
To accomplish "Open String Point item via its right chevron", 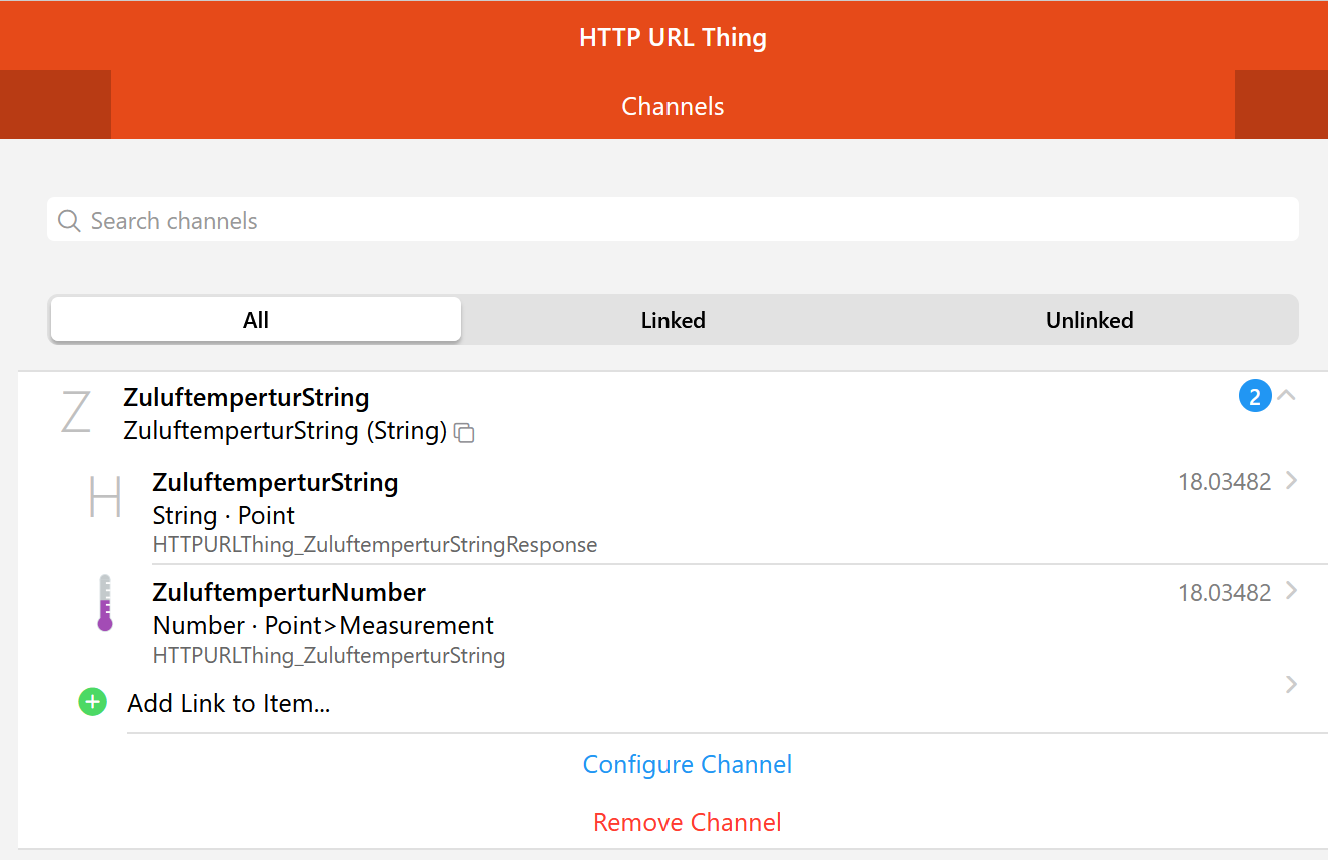I will 1291,481.
